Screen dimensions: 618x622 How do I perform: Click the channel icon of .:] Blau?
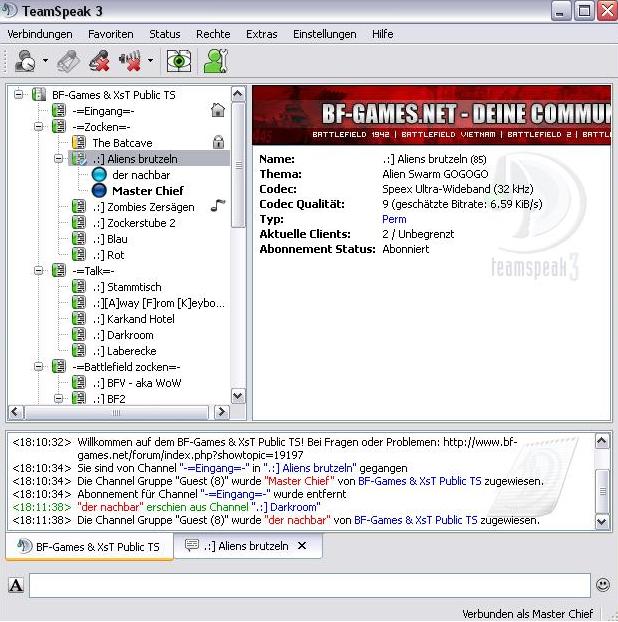pos(79,238)
